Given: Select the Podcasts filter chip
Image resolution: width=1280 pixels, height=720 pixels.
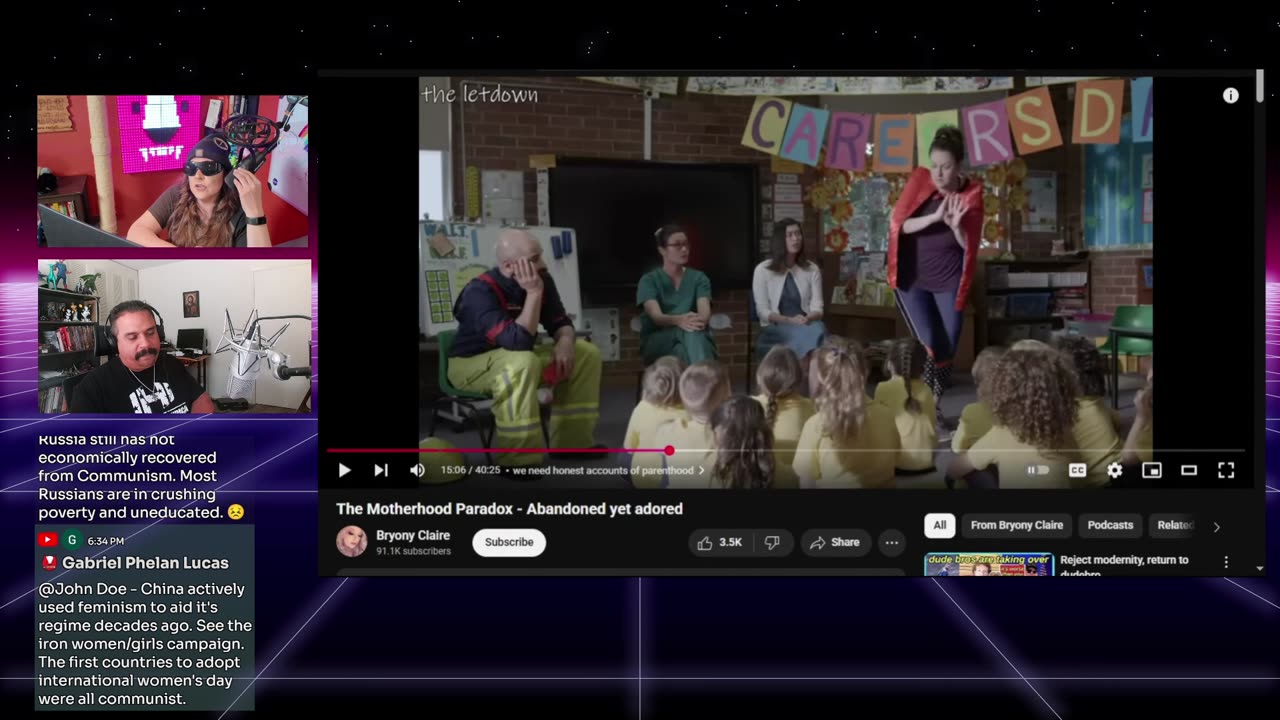Looking at the screenshot, I should tap(1110, 525).
